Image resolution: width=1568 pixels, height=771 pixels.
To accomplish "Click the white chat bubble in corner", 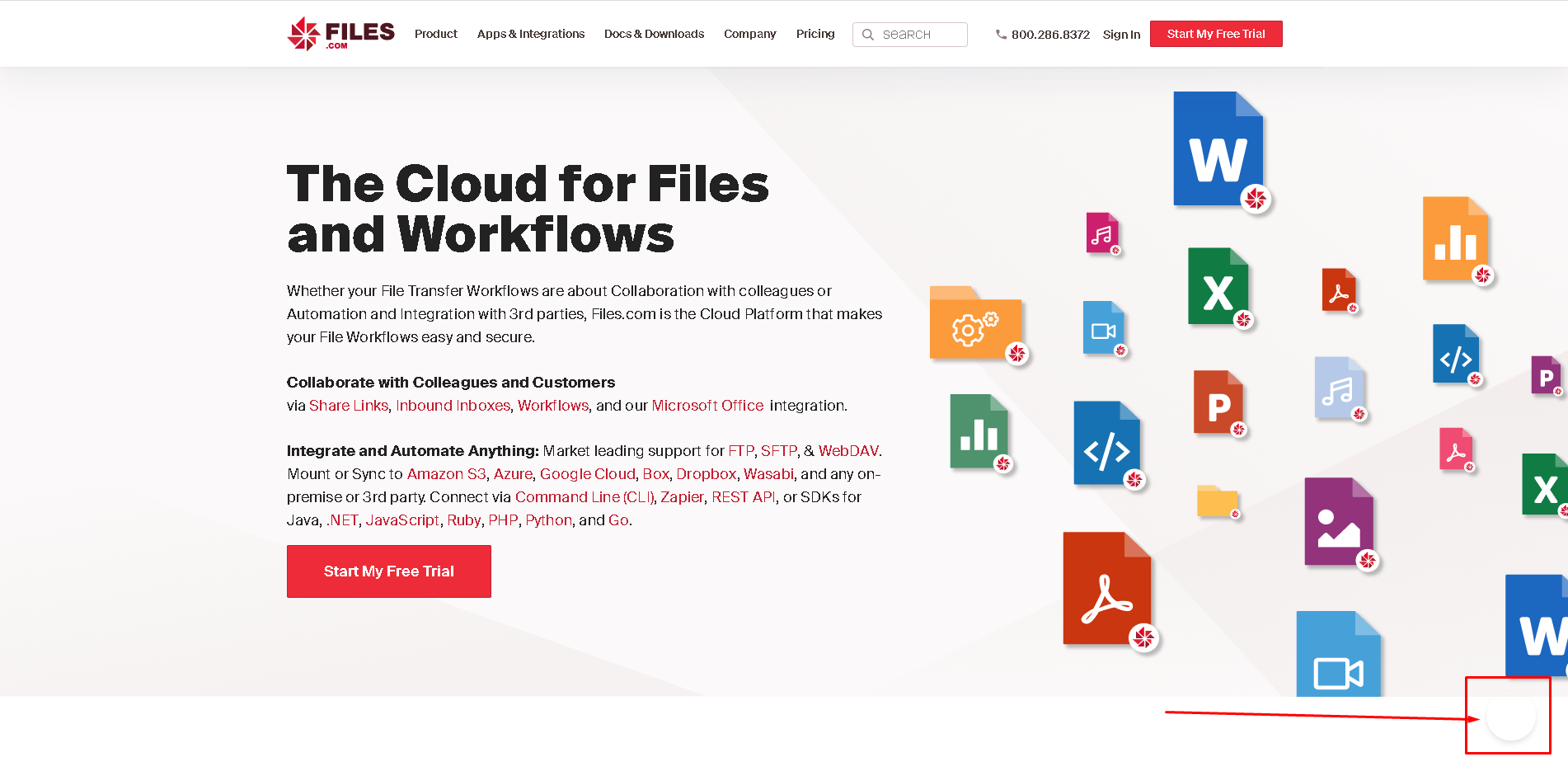I will pos(1510,716).
